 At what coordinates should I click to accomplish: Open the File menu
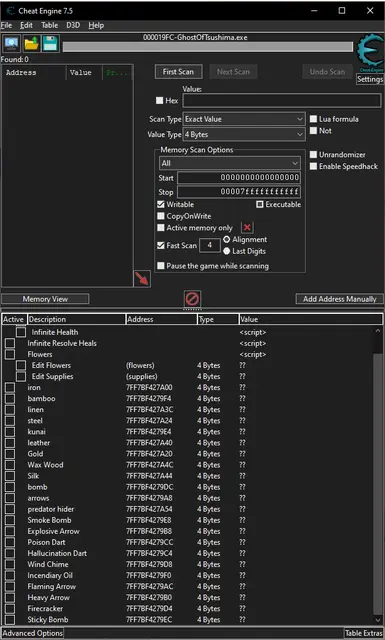coord(7,25)
